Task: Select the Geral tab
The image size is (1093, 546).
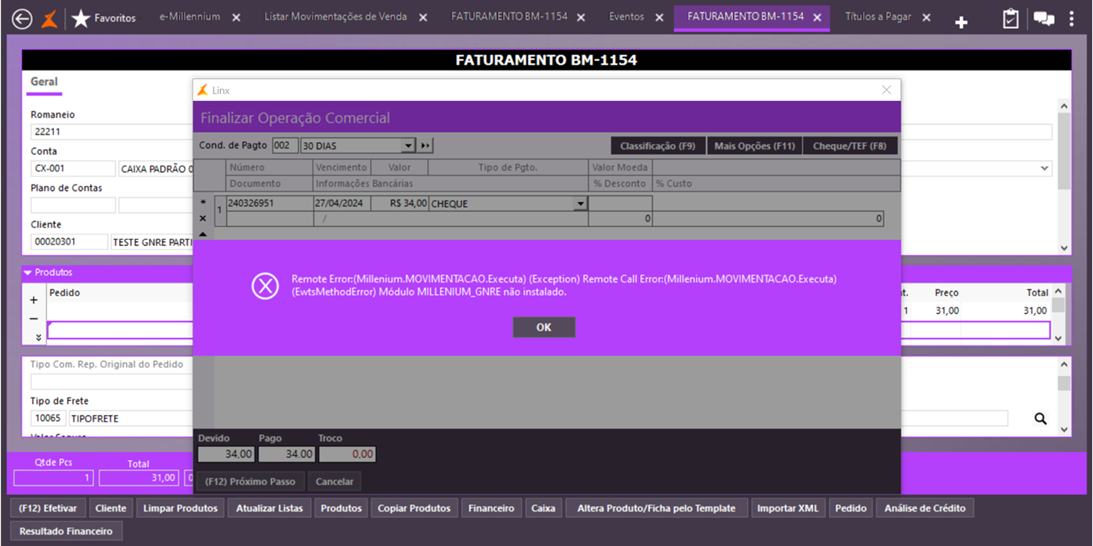Action: coord(44,82)
